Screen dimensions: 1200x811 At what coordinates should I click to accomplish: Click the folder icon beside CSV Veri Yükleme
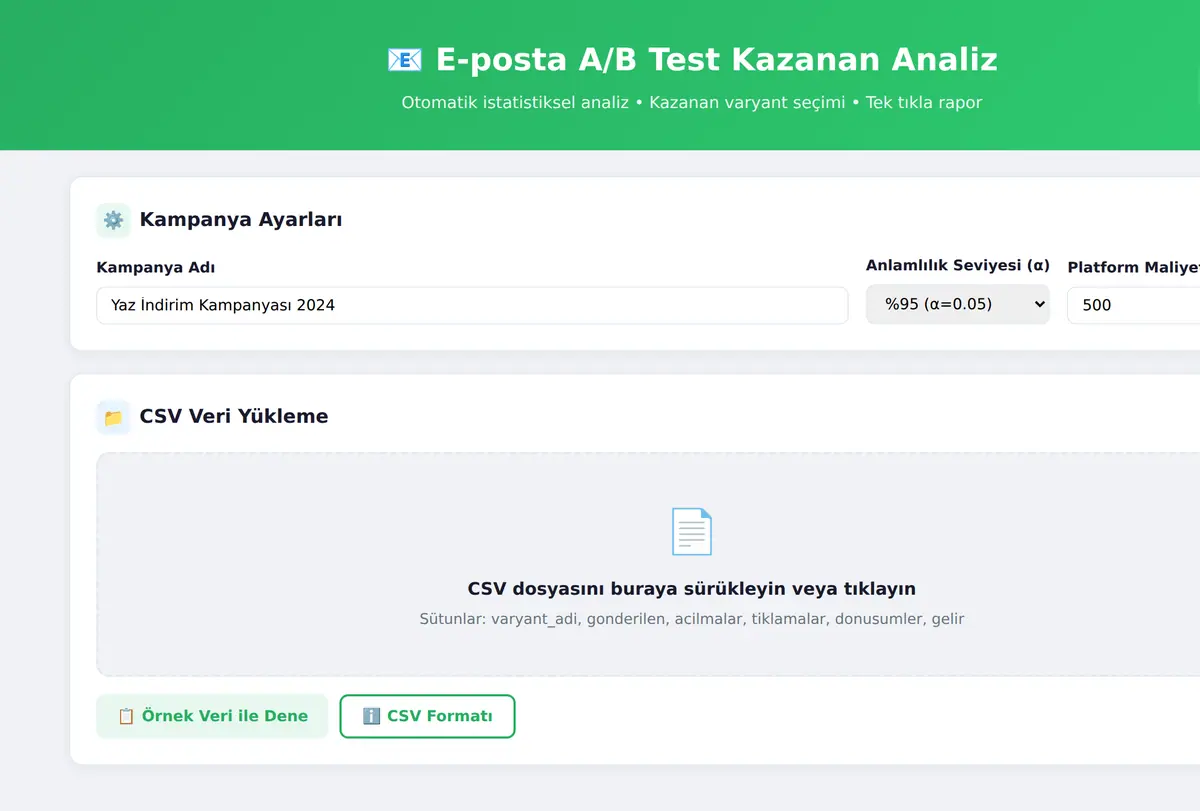[113, 417]
